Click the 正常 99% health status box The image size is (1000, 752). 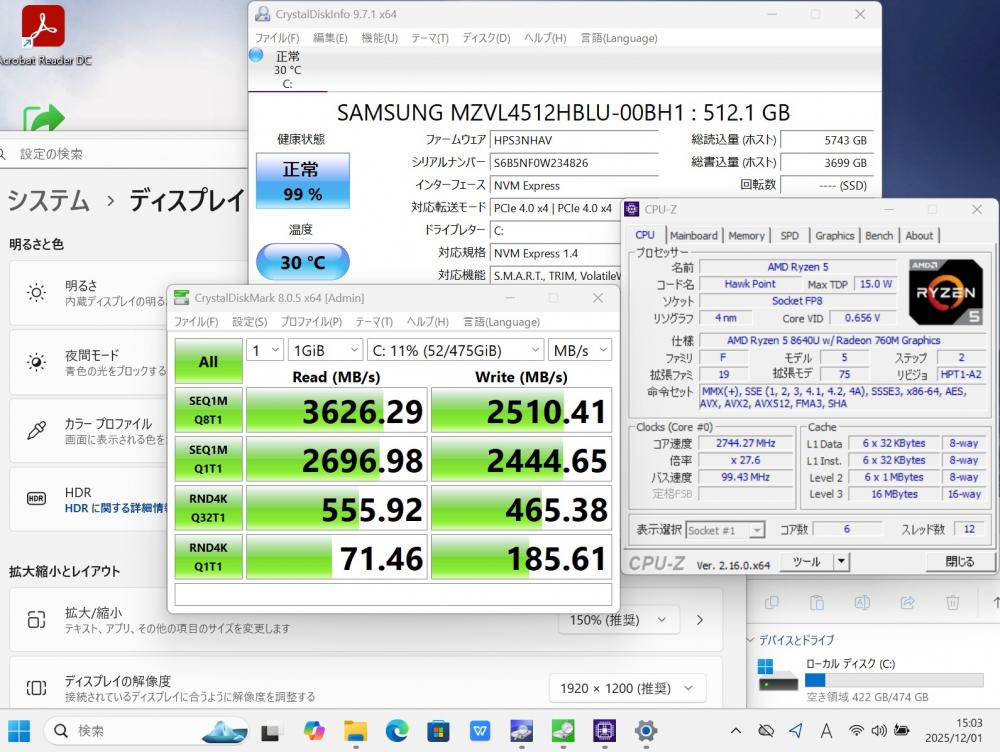302,181
